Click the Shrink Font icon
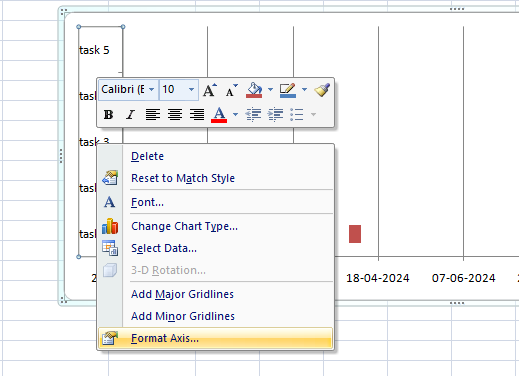The height and width of the screenshot is (376, 519). click(x=231, y=90)
